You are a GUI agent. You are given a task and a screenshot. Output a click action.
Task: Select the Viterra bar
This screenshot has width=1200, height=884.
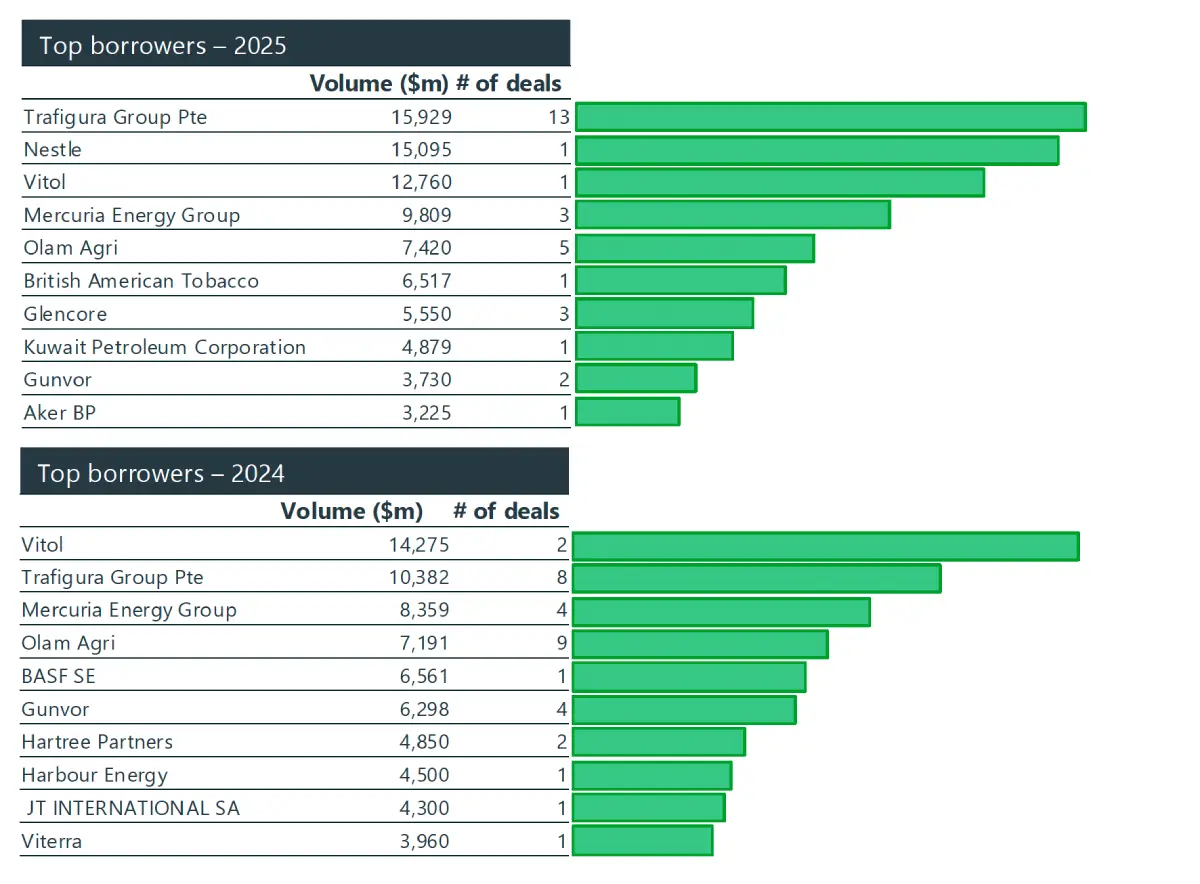coord(643,841)
